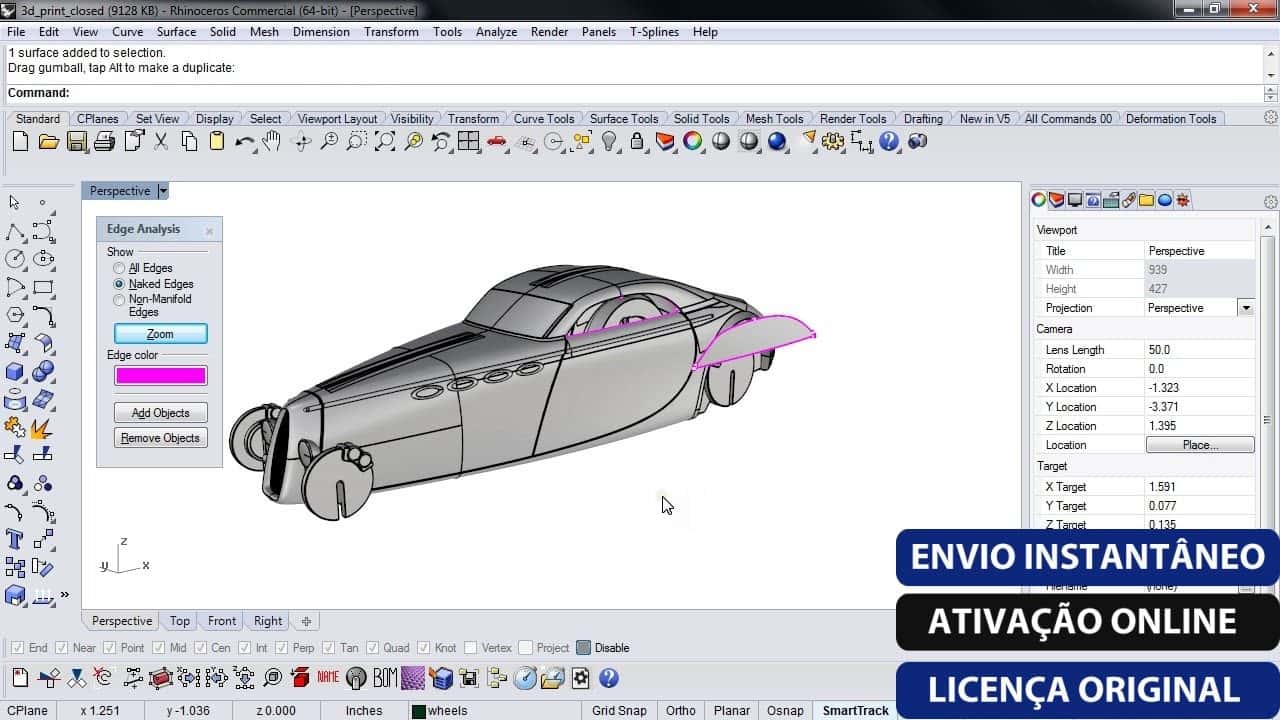Click the Open file folder icon
This screenshot has height=720, width=1280.
pyautogui.click(x=48, y=142)
